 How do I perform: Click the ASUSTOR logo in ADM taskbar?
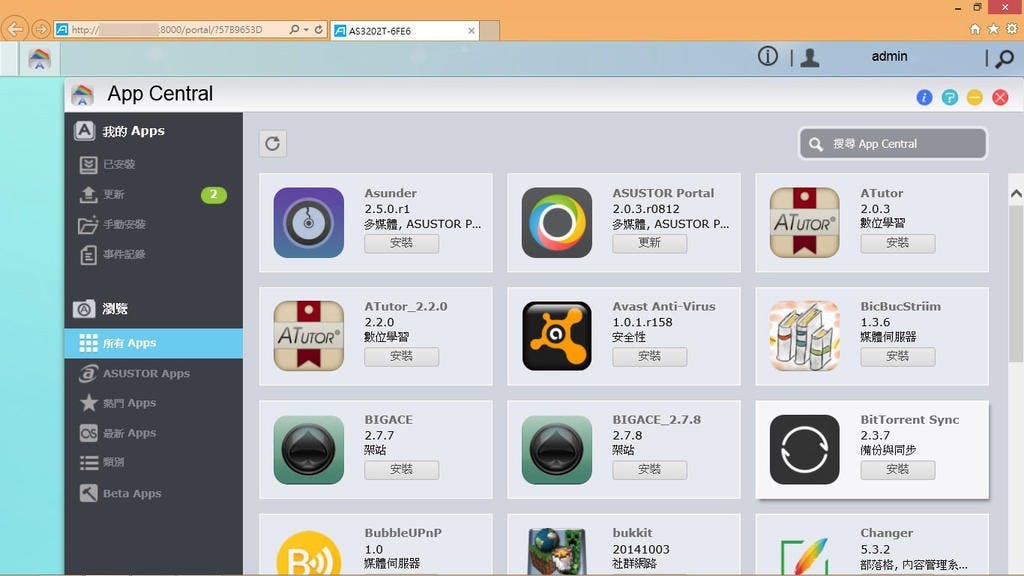click(x=39, y=59)
